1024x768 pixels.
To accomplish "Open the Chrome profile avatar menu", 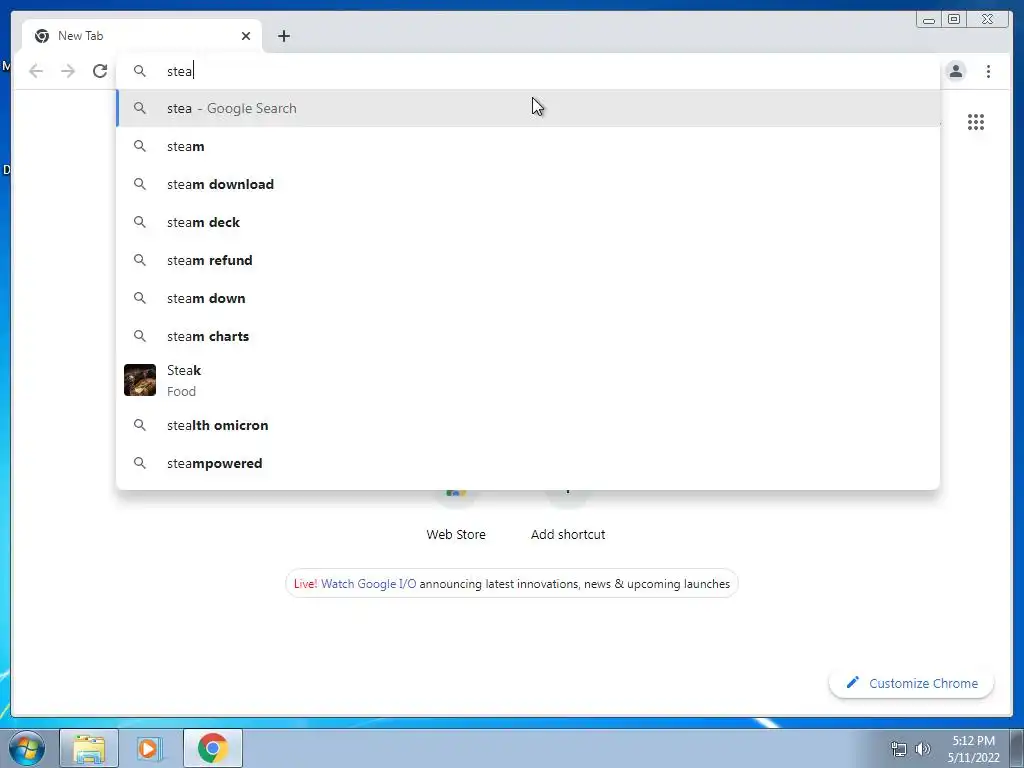I will click(x=955, y=71).
